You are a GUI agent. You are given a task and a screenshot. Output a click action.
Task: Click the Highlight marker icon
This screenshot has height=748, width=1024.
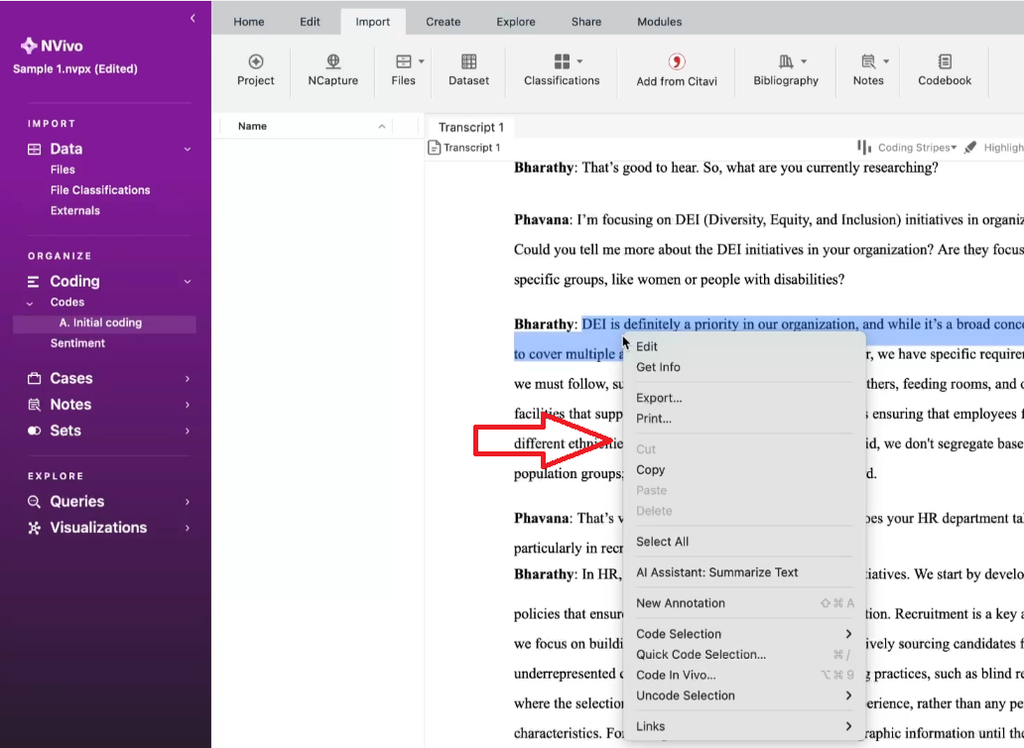point(970,147)
